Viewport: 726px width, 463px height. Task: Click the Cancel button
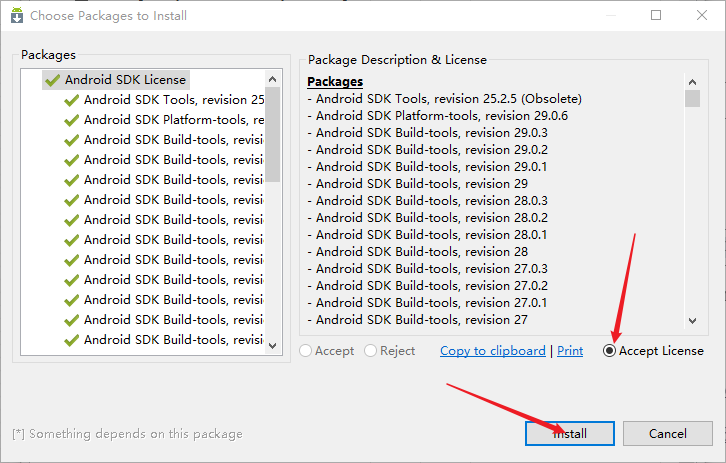(668, 433)
